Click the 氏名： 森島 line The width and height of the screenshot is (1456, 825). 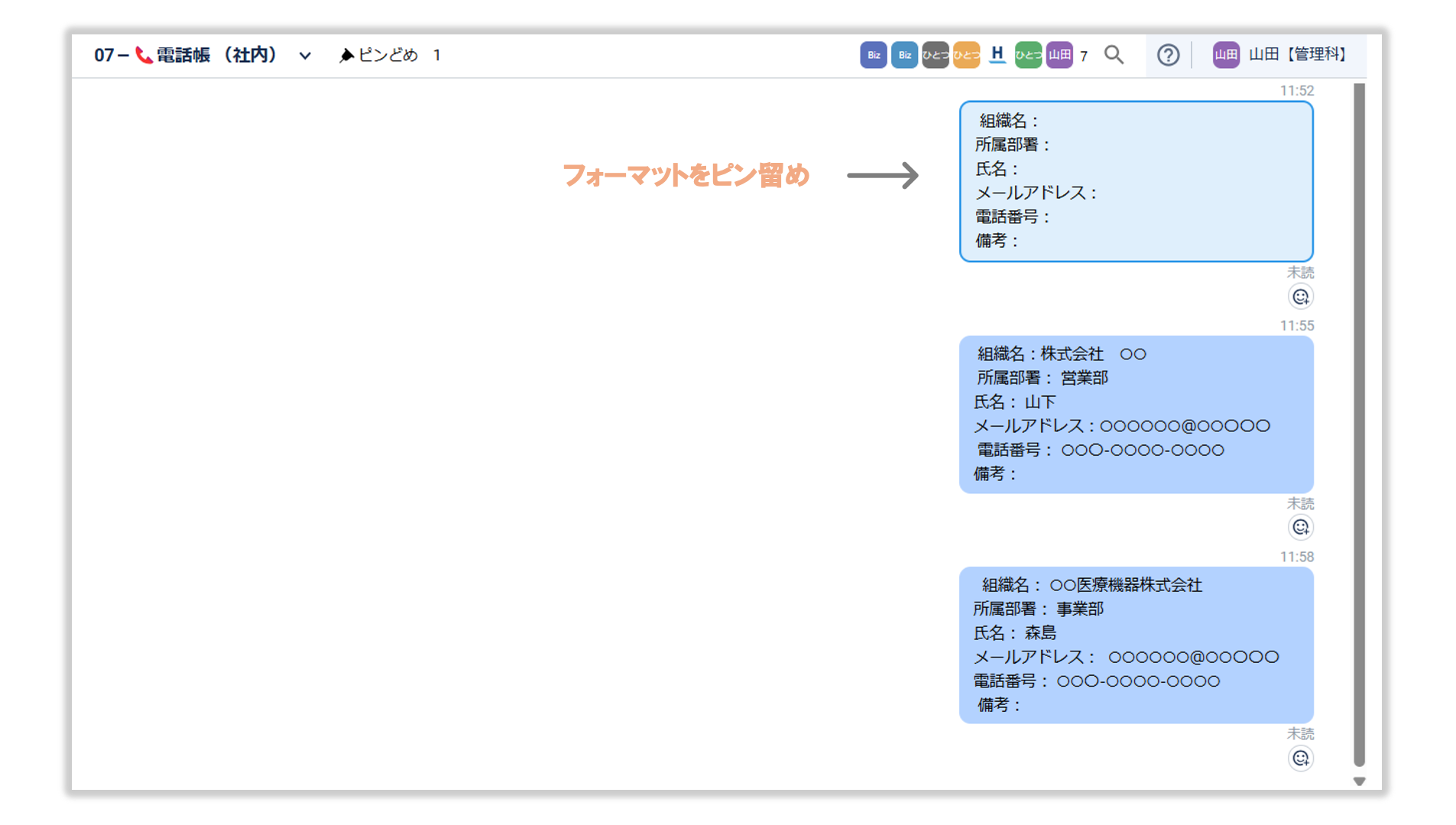tap(1015, 633)
